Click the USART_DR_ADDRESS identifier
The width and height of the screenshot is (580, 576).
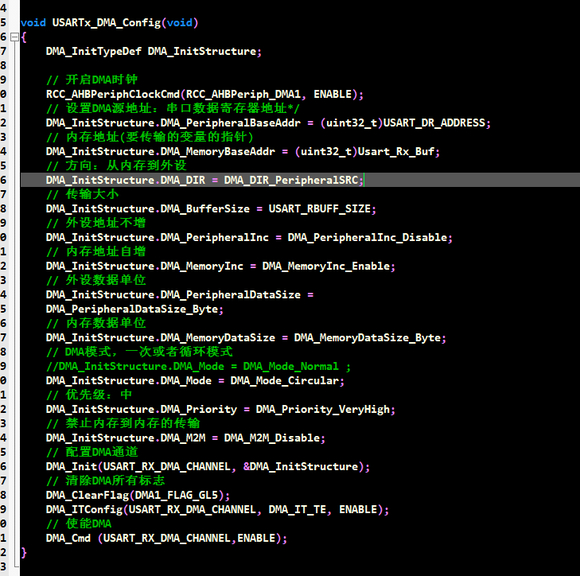(434, 122)
